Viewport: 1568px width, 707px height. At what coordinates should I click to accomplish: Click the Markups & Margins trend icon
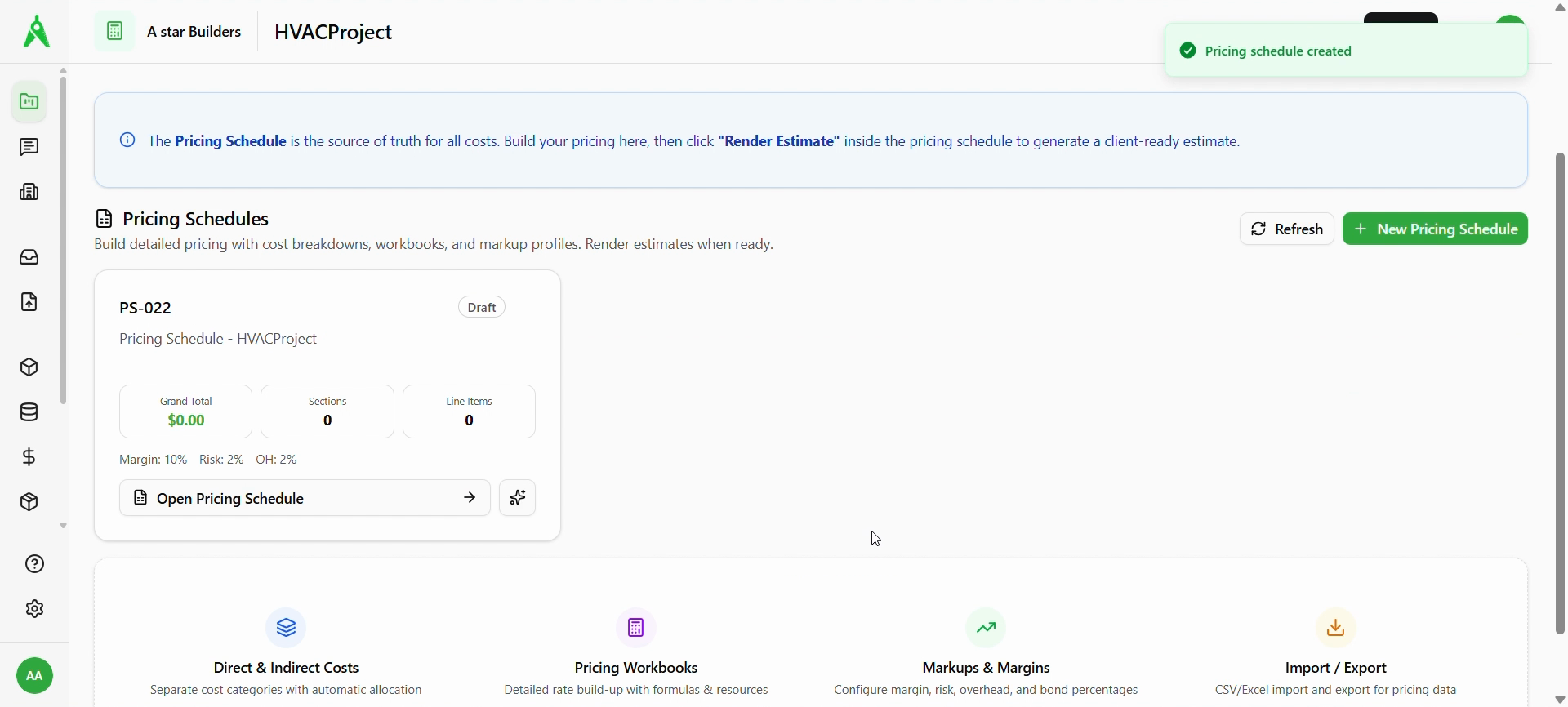click(986, 628)
